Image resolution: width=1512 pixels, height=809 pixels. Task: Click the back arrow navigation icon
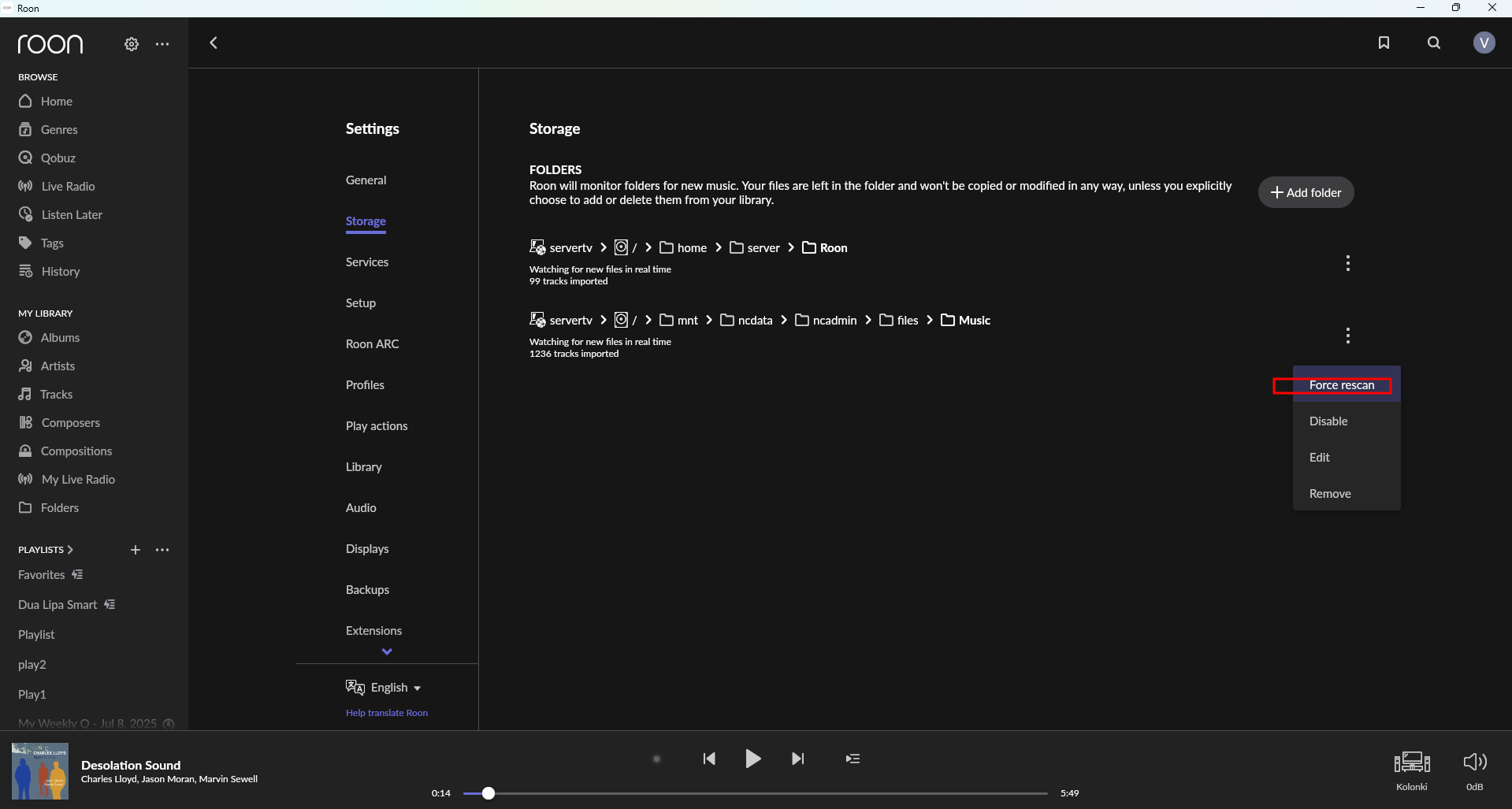click(214, 43)
